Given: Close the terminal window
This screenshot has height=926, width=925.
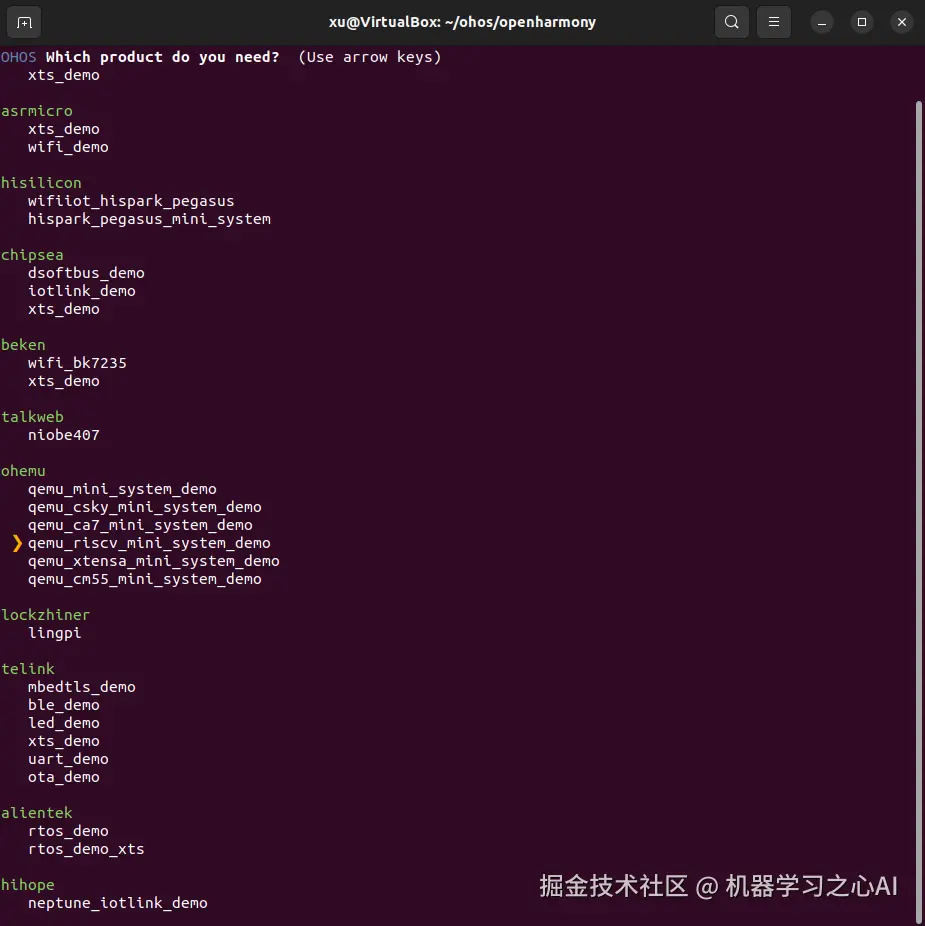Looking at the screenshot, I should coord(901,22).
